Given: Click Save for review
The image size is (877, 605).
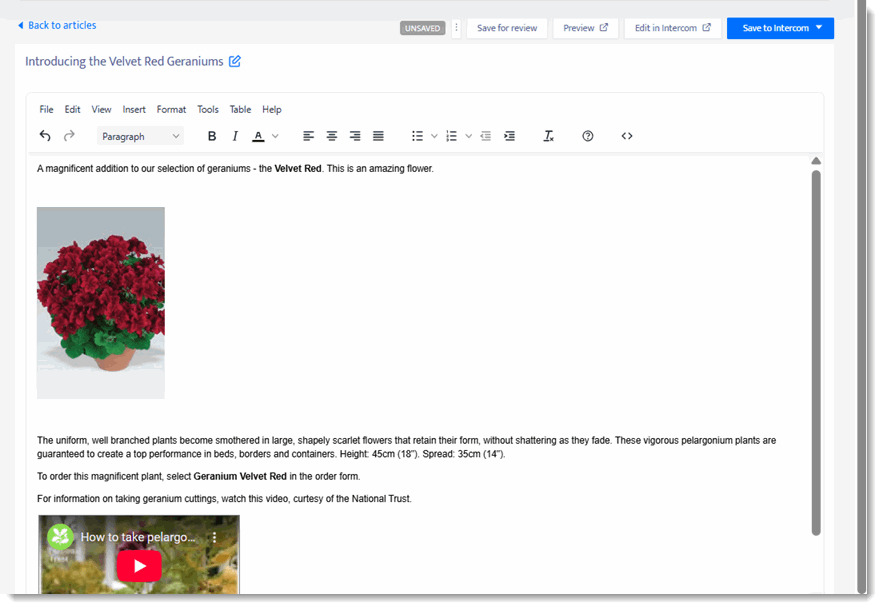Looking at the screenshot, I should [x=507, y=28].
